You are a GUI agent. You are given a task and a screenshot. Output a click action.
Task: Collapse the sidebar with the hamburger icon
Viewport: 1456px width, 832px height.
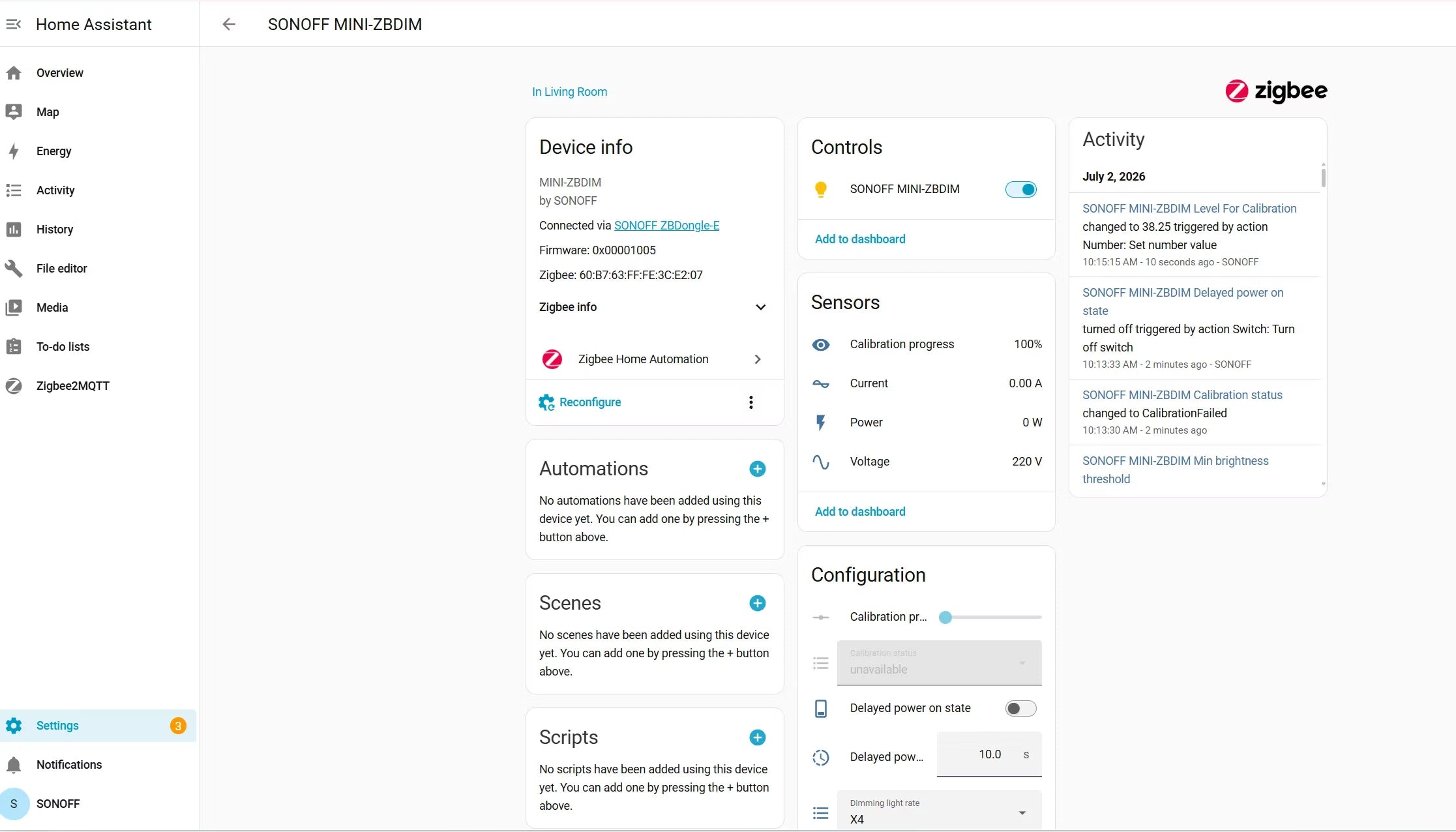click(x=14, y=24)
